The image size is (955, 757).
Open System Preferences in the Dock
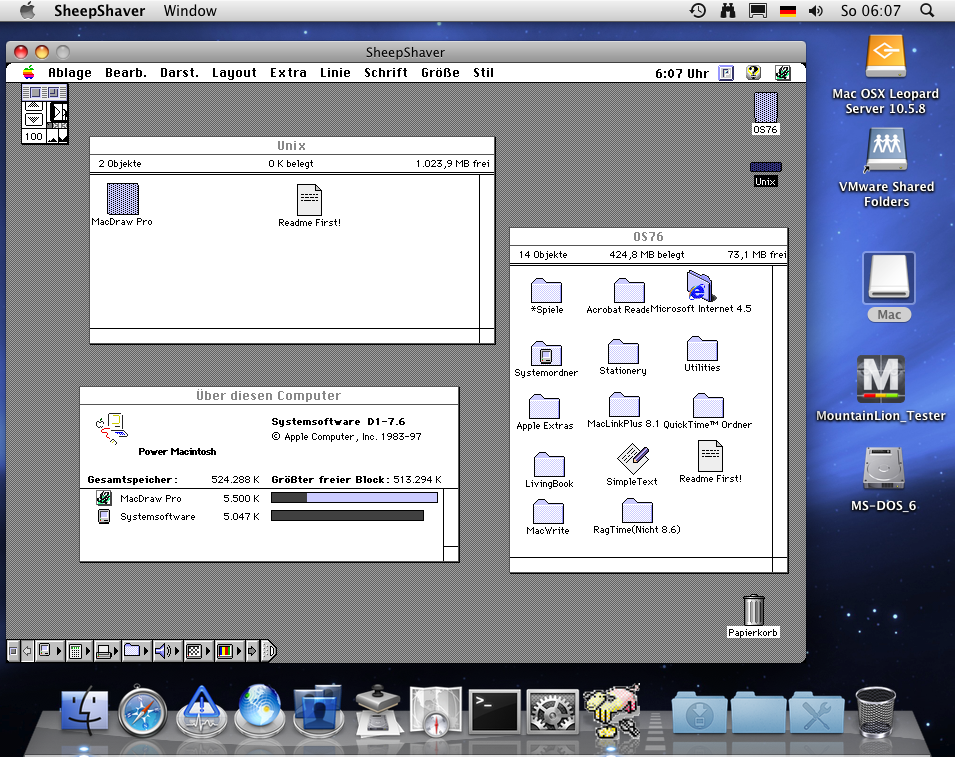pos(552,712)
